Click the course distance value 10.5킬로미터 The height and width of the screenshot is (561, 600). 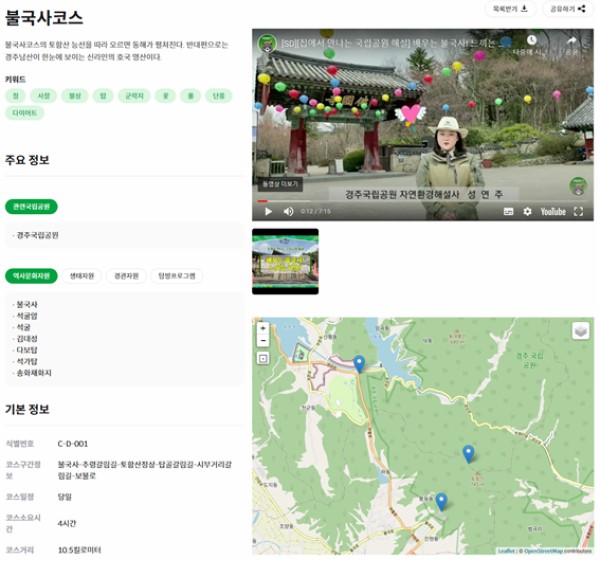[79, 550]
